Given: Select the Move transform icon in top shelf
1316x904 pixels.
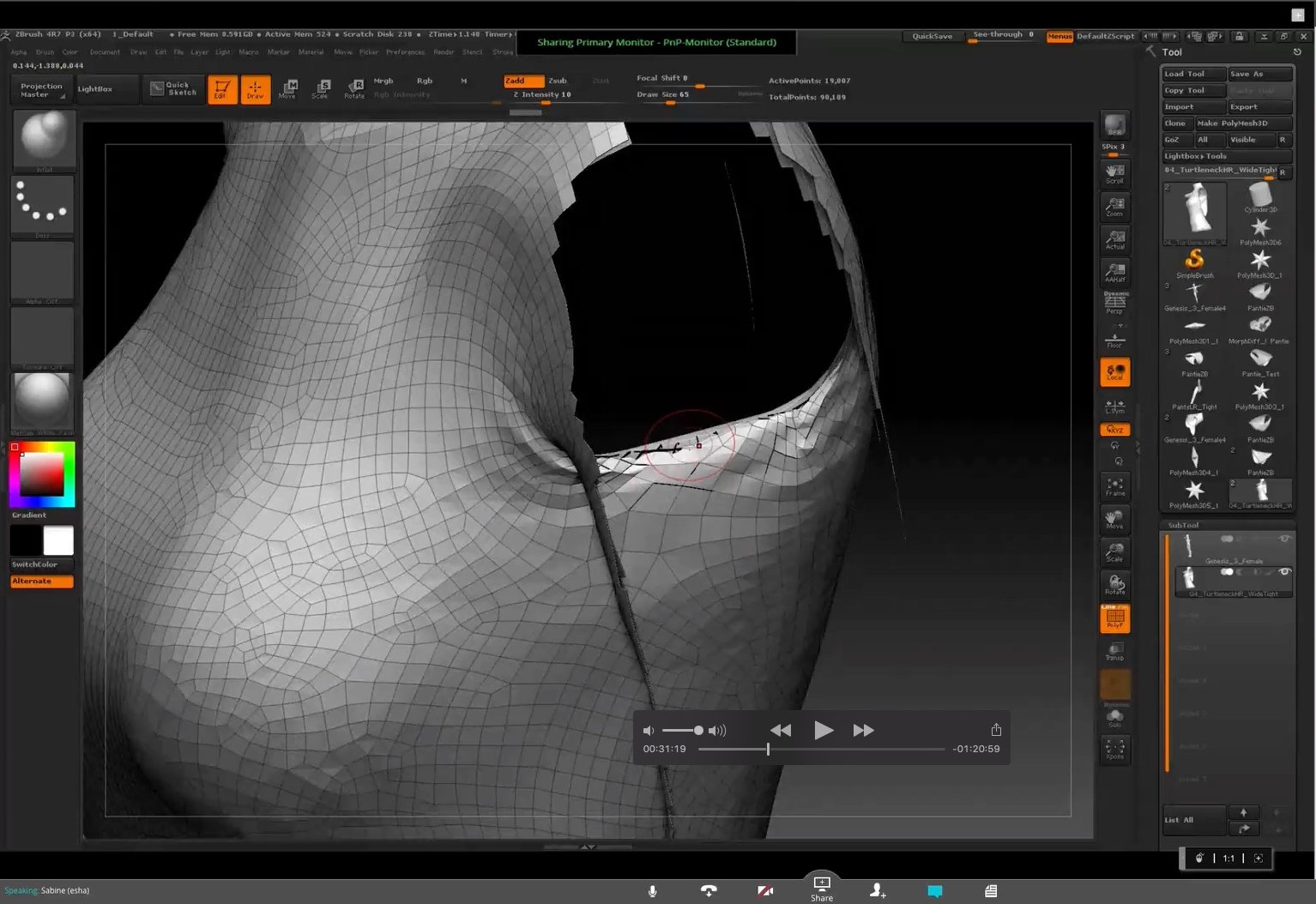Looking at the screenshot, I should 287,89.
